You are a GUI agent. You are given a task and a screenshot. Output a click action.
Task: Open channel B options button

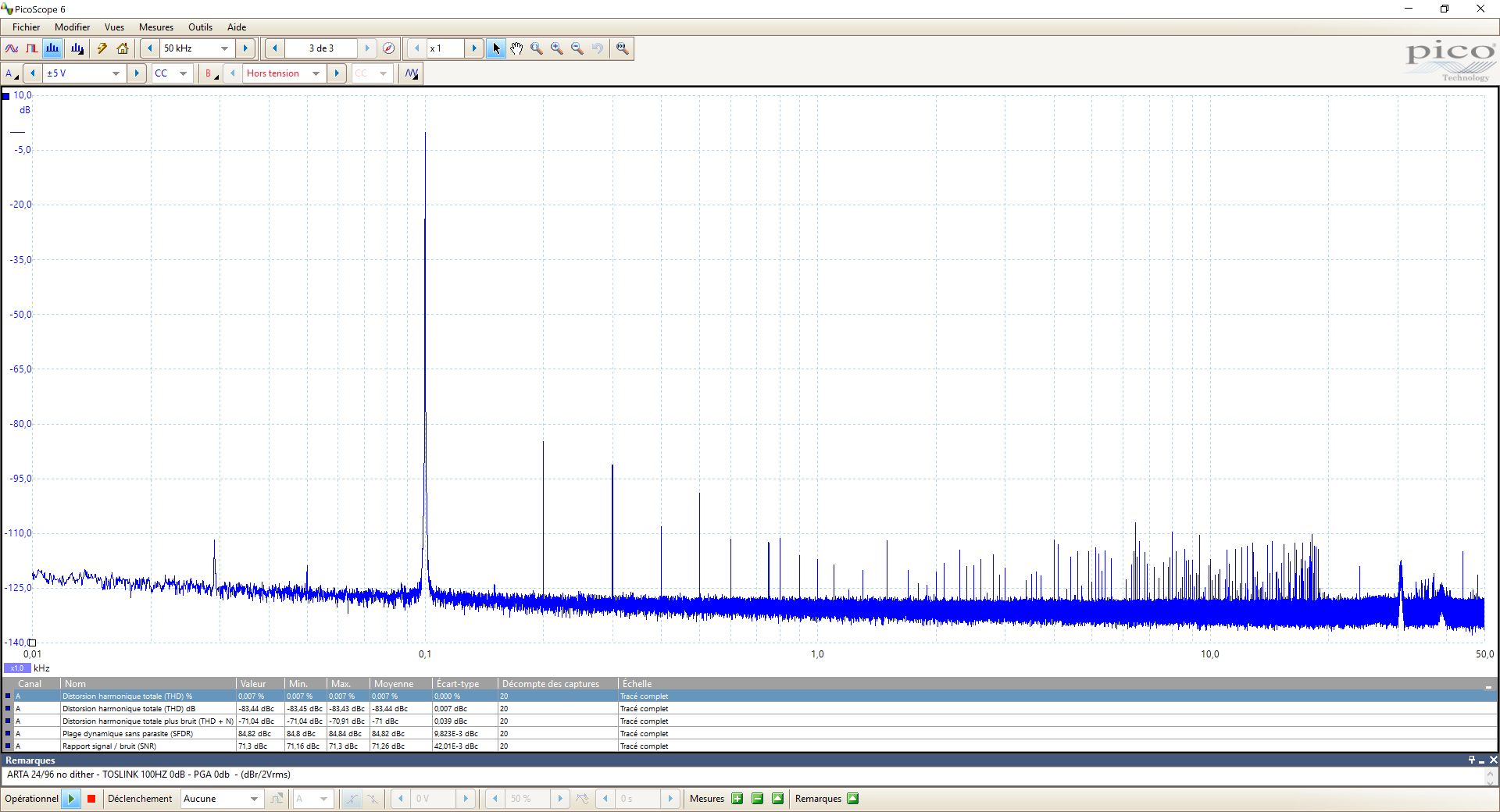[211, 73]
